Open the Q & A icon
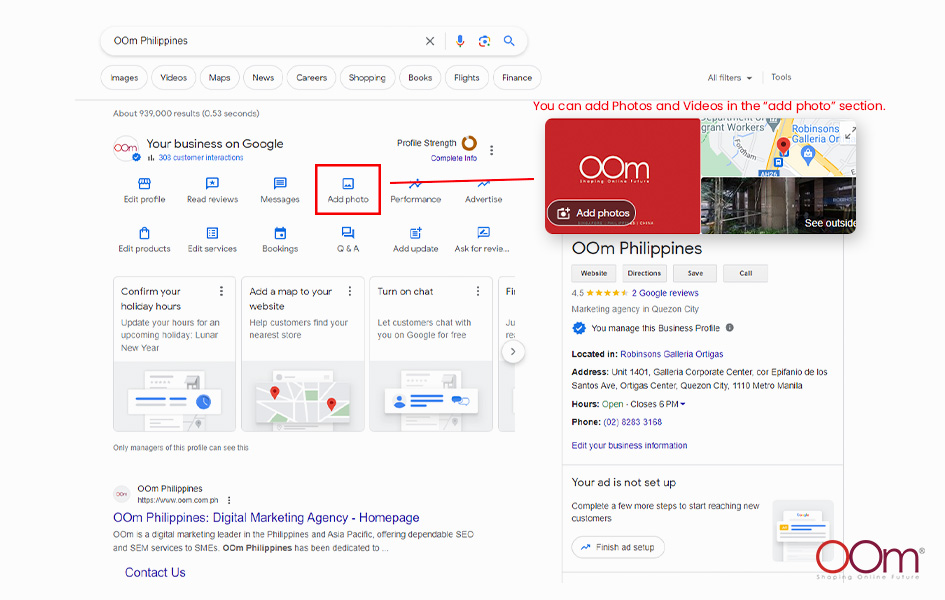Screen dimensions: 945x600 tap(348, 233)
